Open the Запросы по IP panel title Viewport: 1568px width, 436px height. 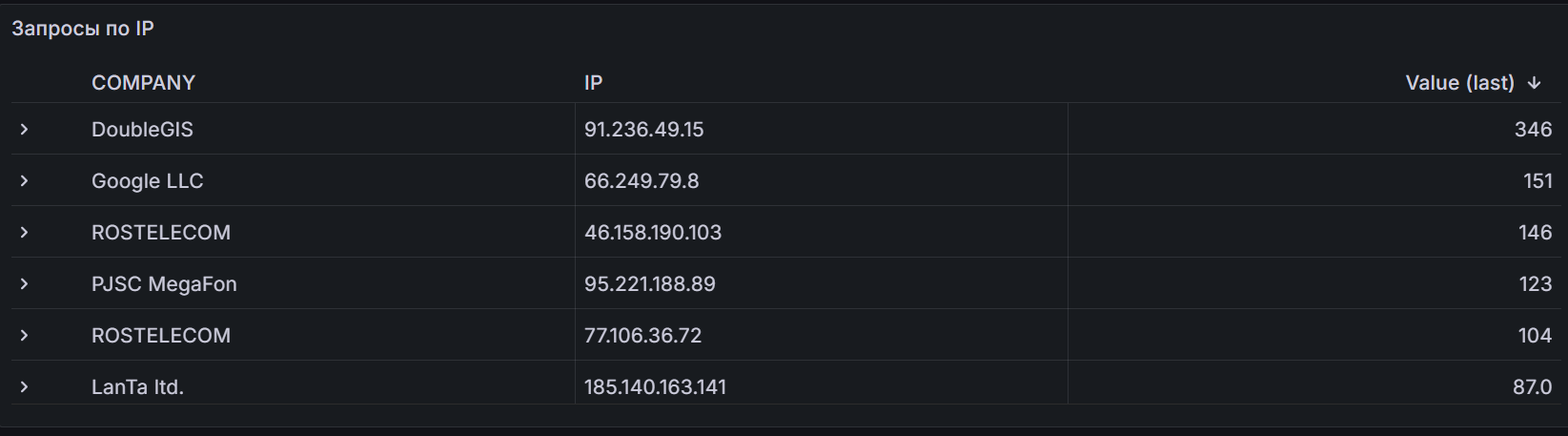[x=83, y=29]
